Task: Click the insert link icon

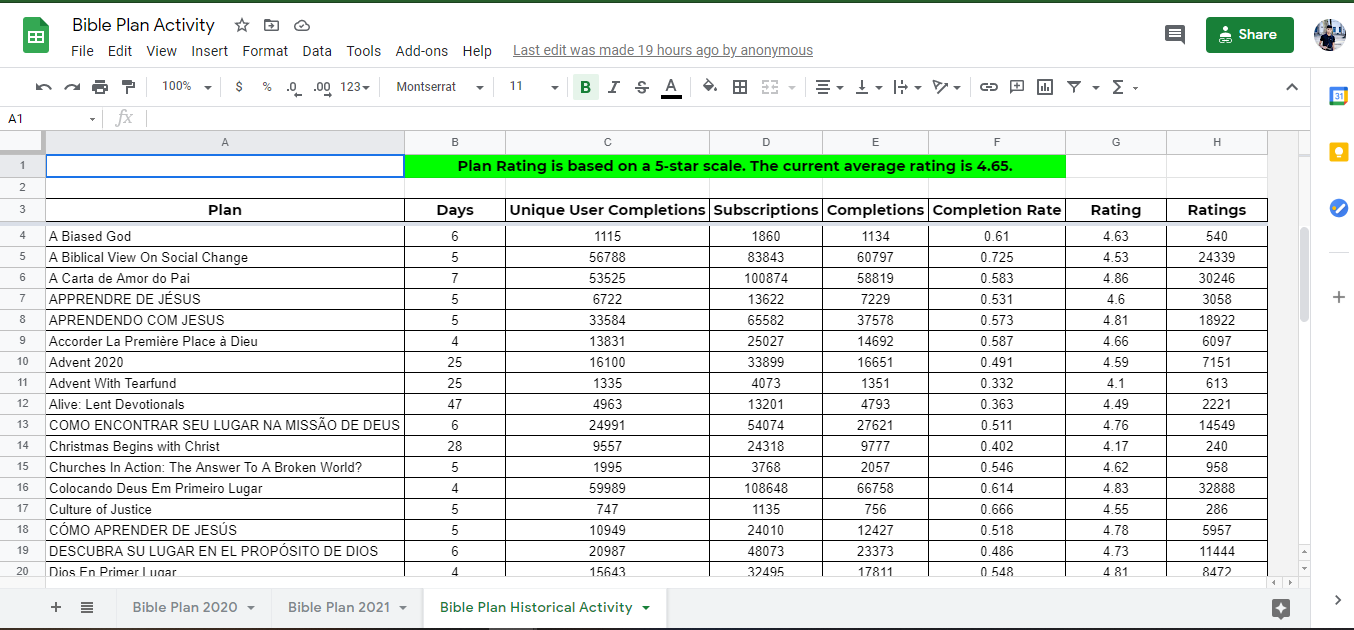Action: coord(988,87)
